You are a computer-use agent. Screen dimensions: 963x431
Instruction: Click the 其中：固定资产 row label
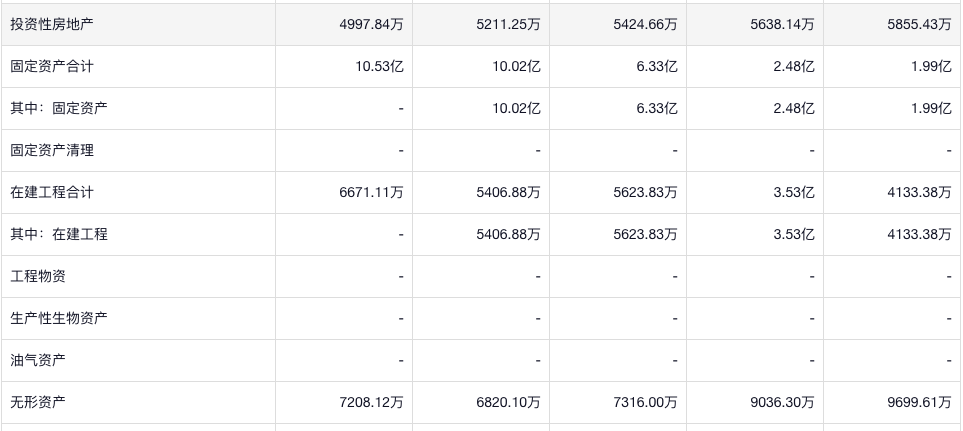click(x=58, y=109)
